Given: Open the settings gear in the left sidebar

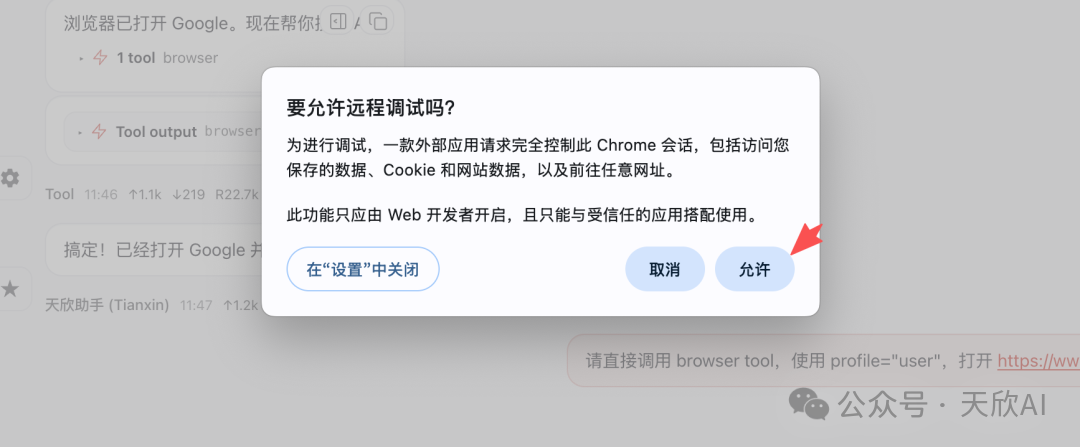Looking at the screenshot, I should coord(10,178).
